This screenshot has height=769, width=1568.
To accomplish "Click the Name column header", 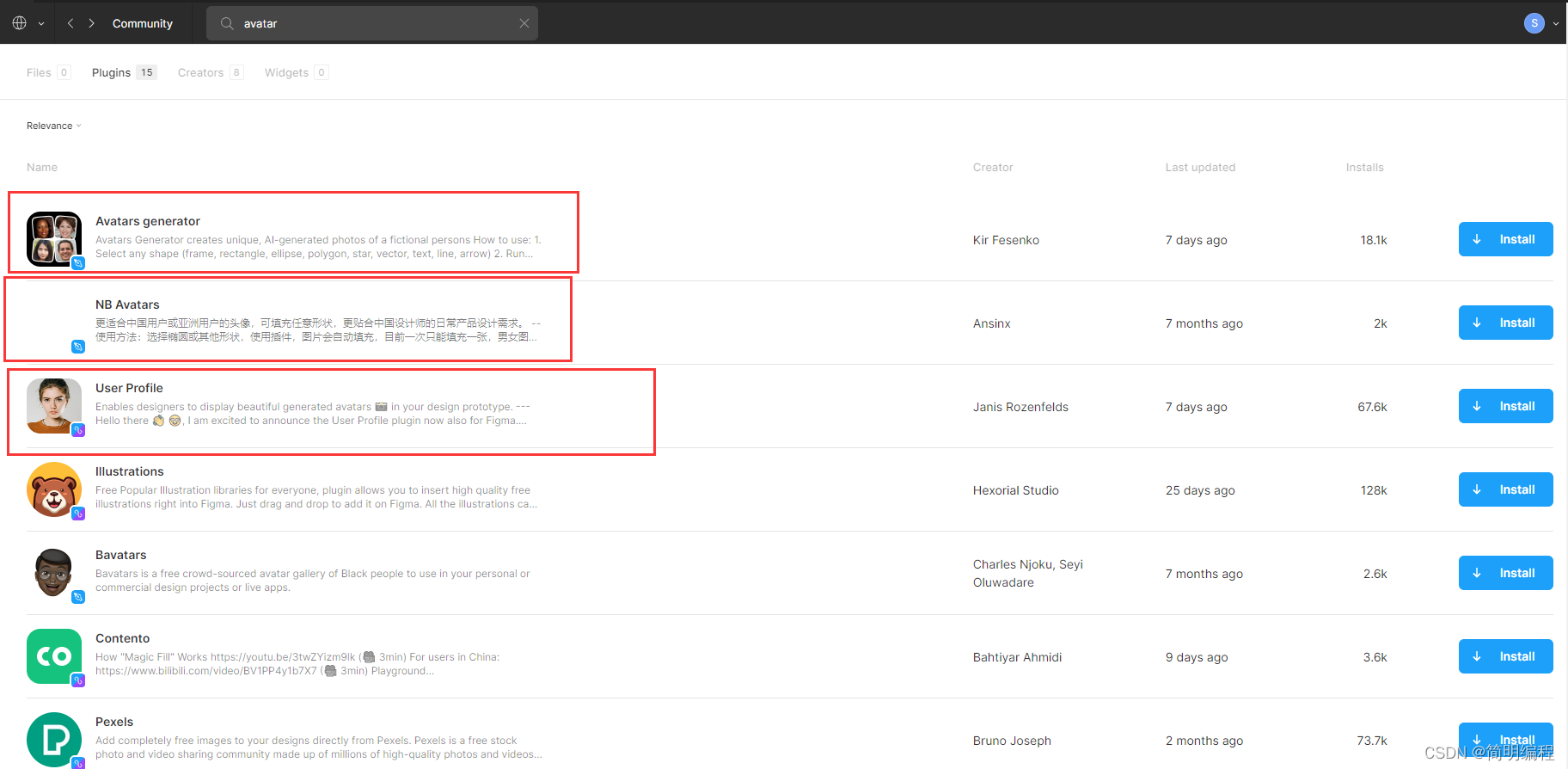I will click(x=42, y=167).
